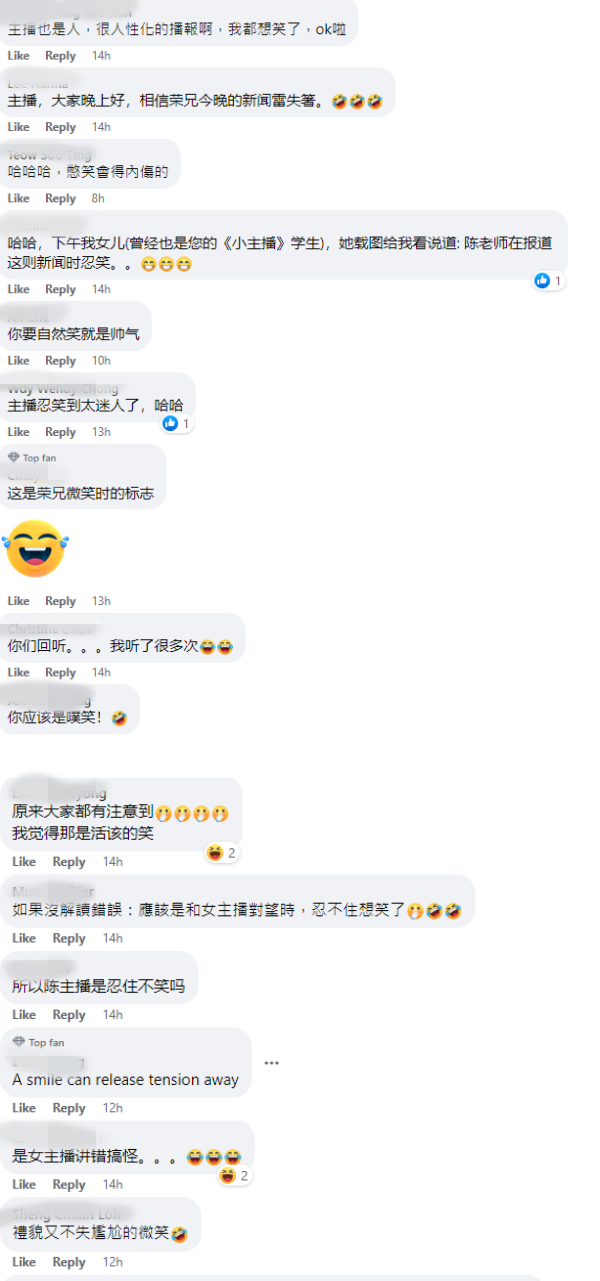This screenshot has width=600, height=1281.
Task: Reply to the comment 你要自然笑就是帅气
Action: (x=61, y=361)
